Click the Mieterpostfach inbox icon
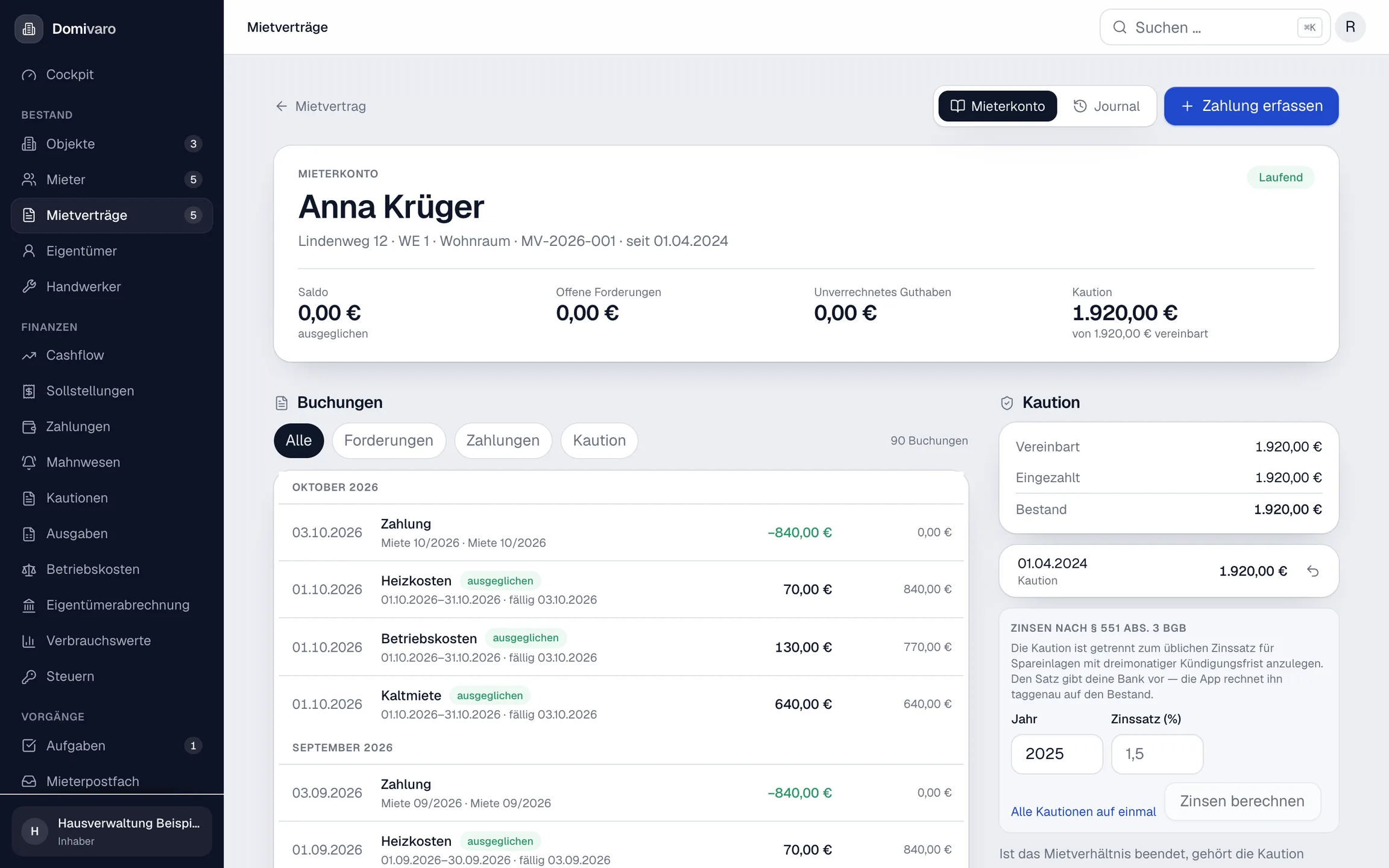 pos(29,781)
